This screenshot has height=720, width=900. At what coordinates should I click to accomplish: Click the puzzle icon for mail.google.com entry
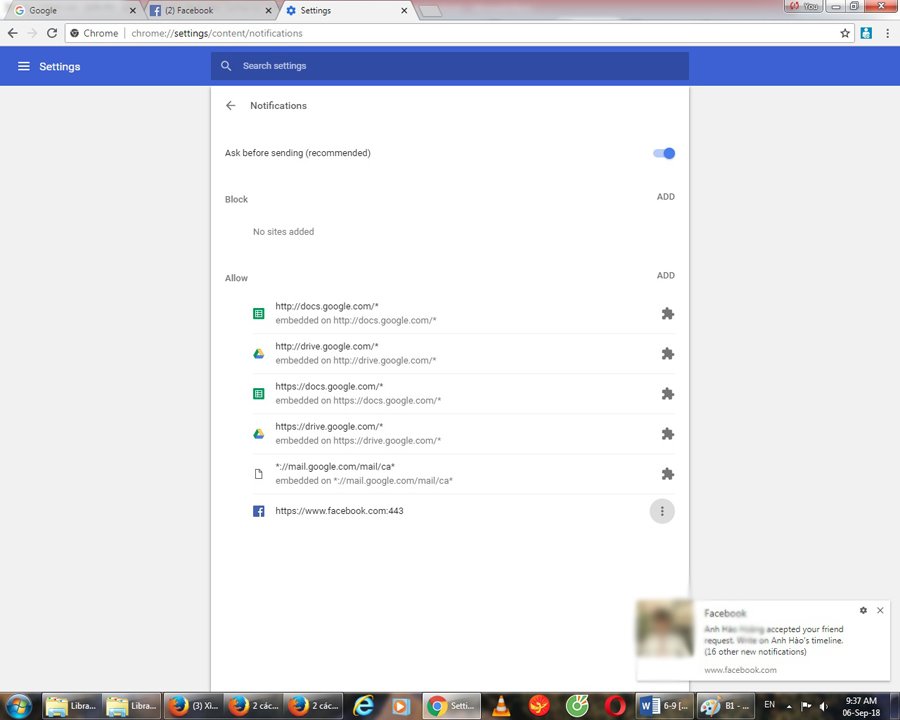point(667,474)
